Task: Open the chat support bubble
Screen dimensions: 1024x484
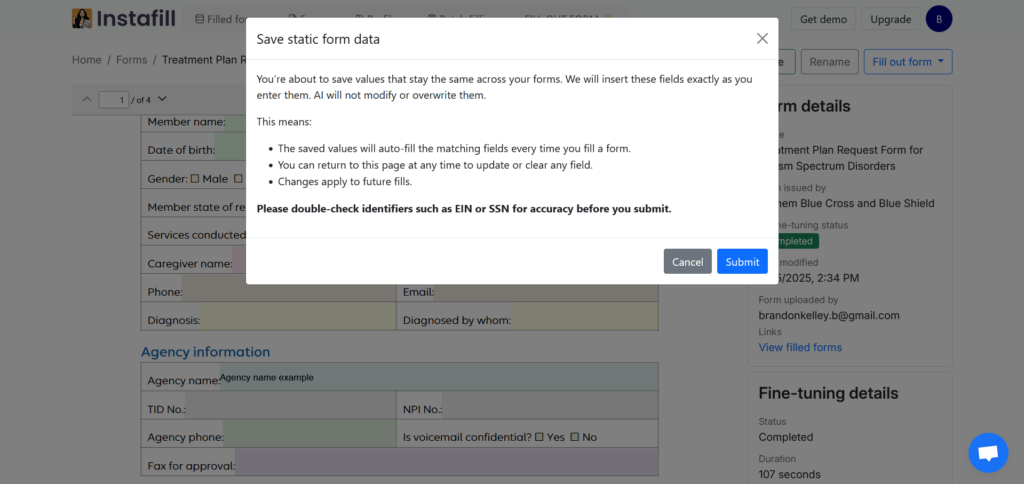Action: click(x=987, y=453)
